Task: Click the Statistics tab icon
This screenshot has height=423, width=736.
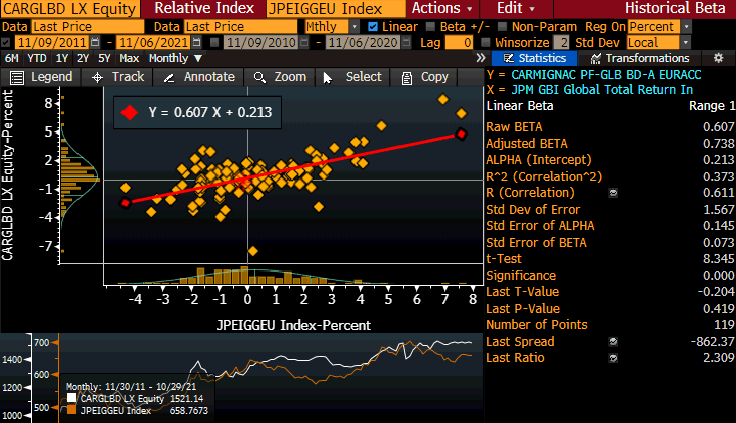Action: pos(509,58)
